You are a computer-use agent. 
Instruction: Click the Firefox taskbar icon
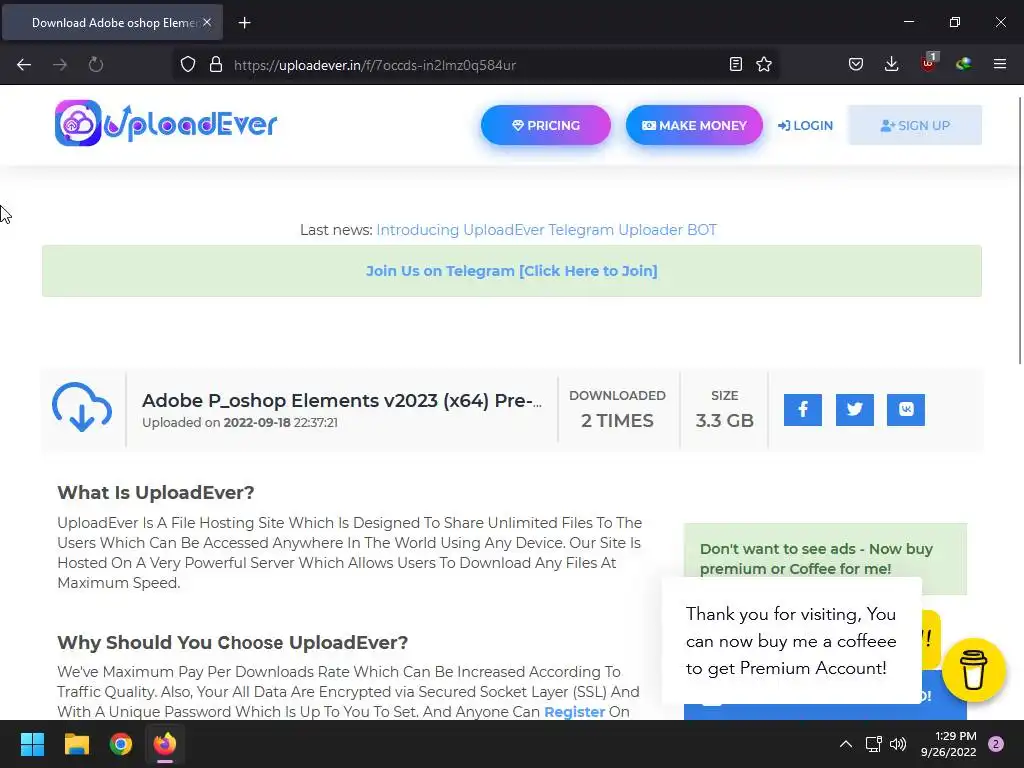point(165,744)
